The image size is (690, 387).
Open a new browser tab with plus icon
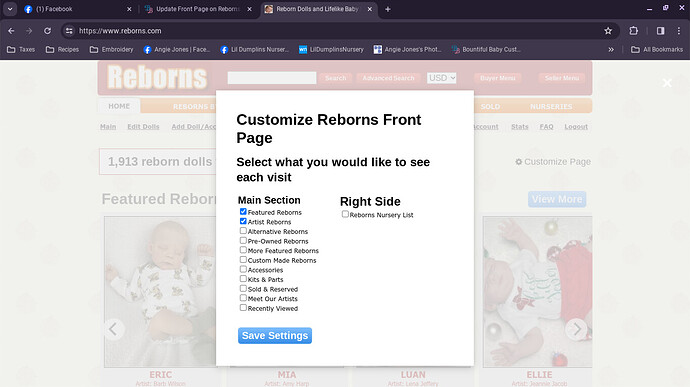pyautogui.click(x=388, y=9)
